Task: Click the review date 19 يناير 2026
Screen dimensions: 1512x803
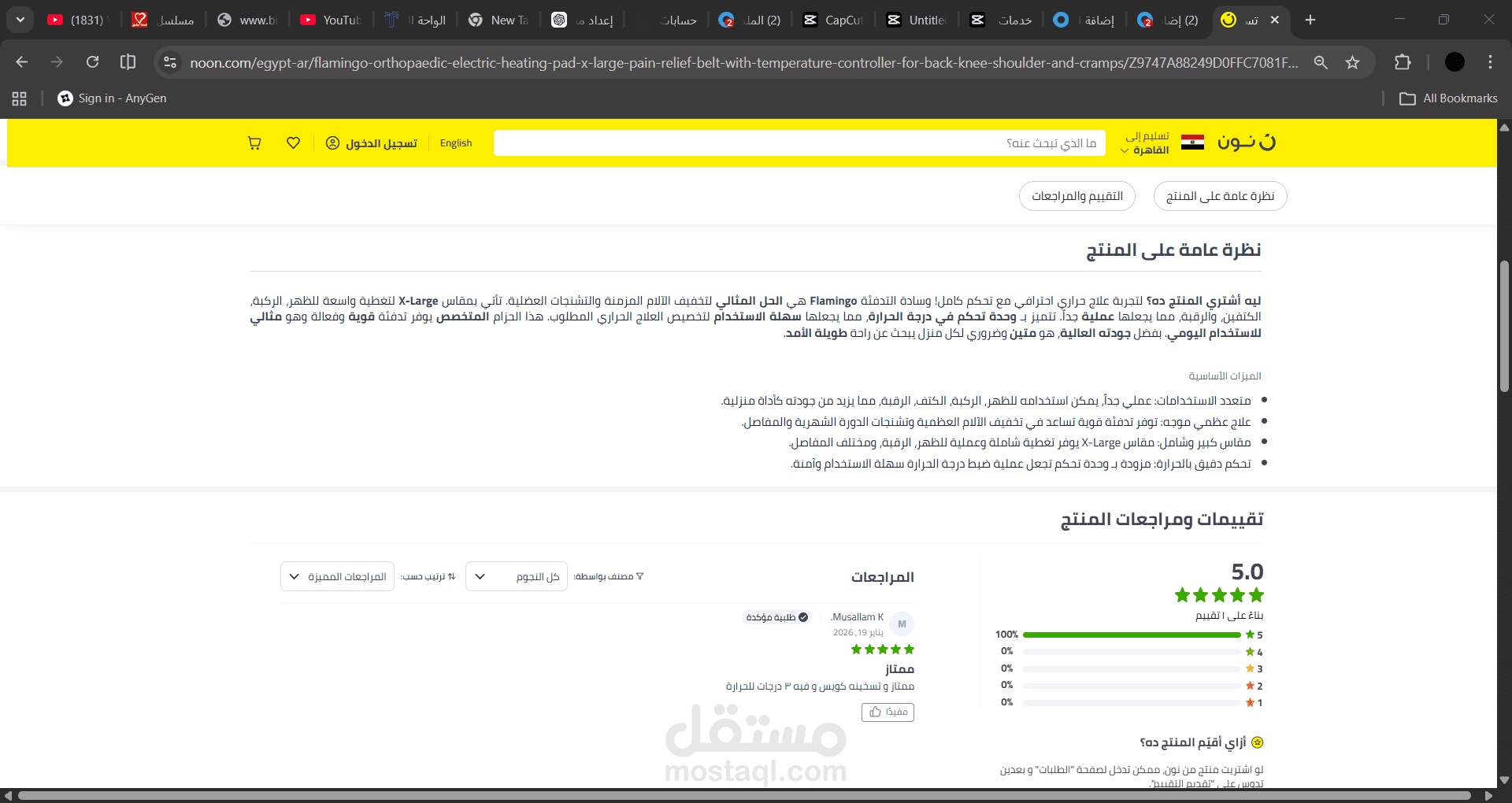Action: [858, 633]
